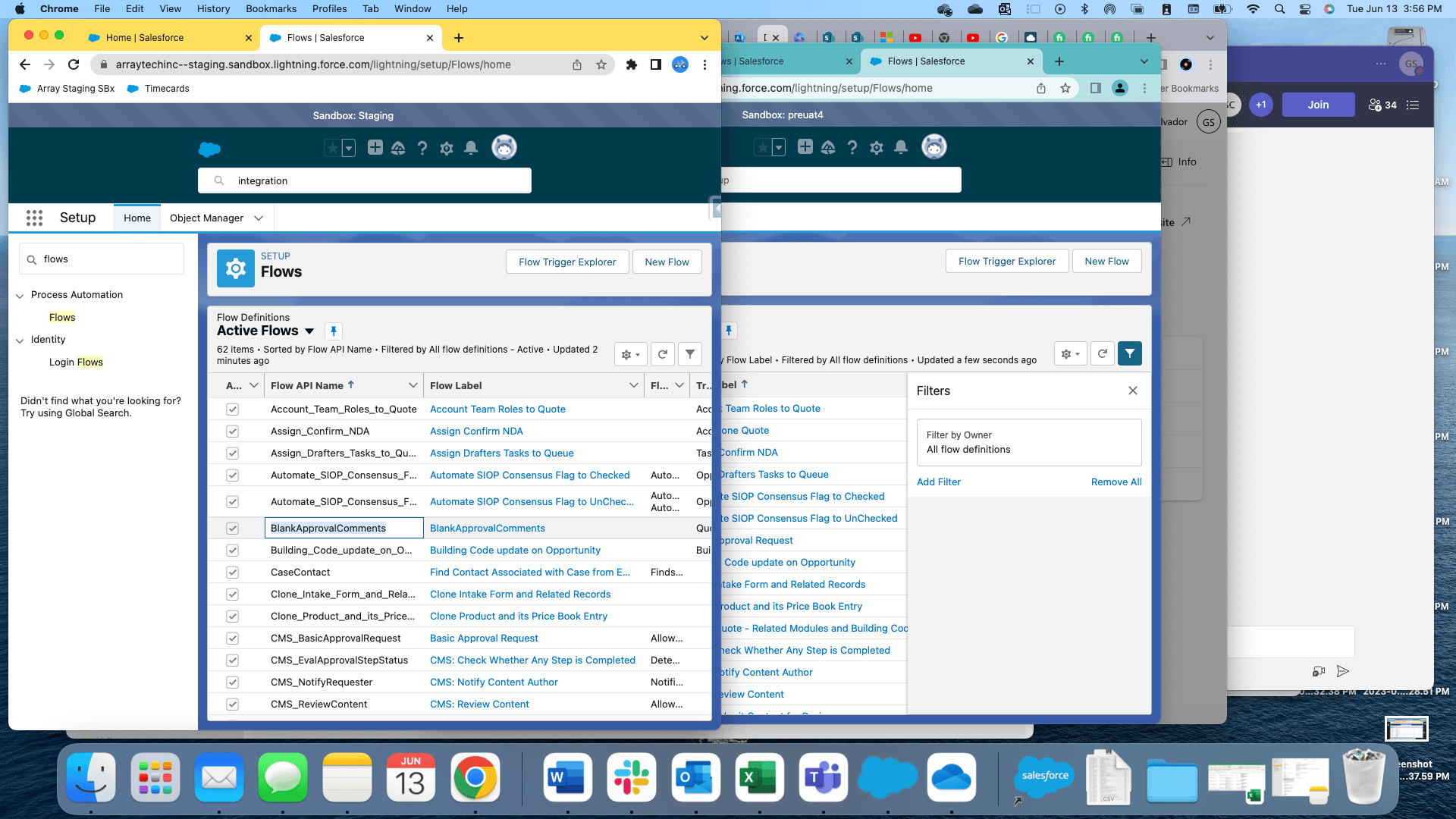Go back in the Staging browser window
1456x819 pixels.
(x=25, y=64)
